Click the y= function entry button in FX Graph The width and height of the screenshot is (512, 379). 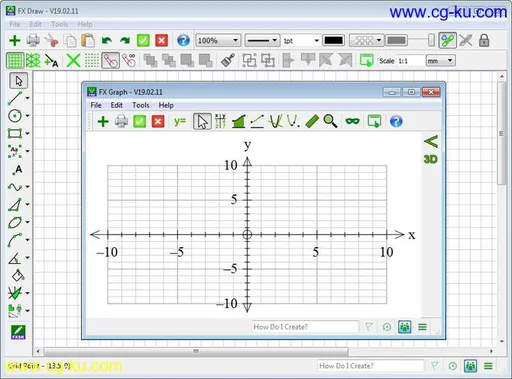point(180,121)
